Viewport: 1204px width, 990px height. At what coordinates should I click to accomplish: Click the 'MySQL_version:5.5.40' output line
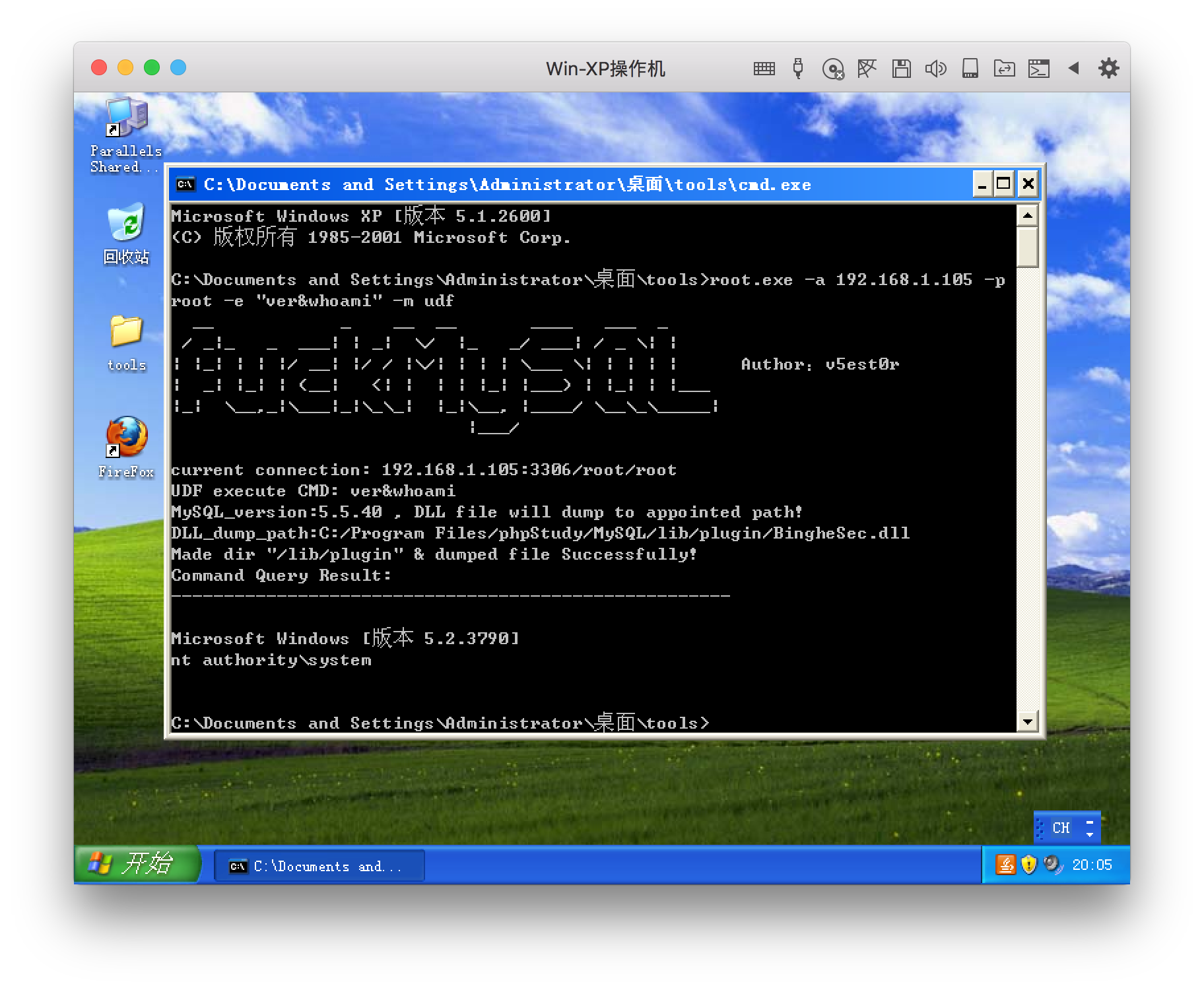coord(487,512)
